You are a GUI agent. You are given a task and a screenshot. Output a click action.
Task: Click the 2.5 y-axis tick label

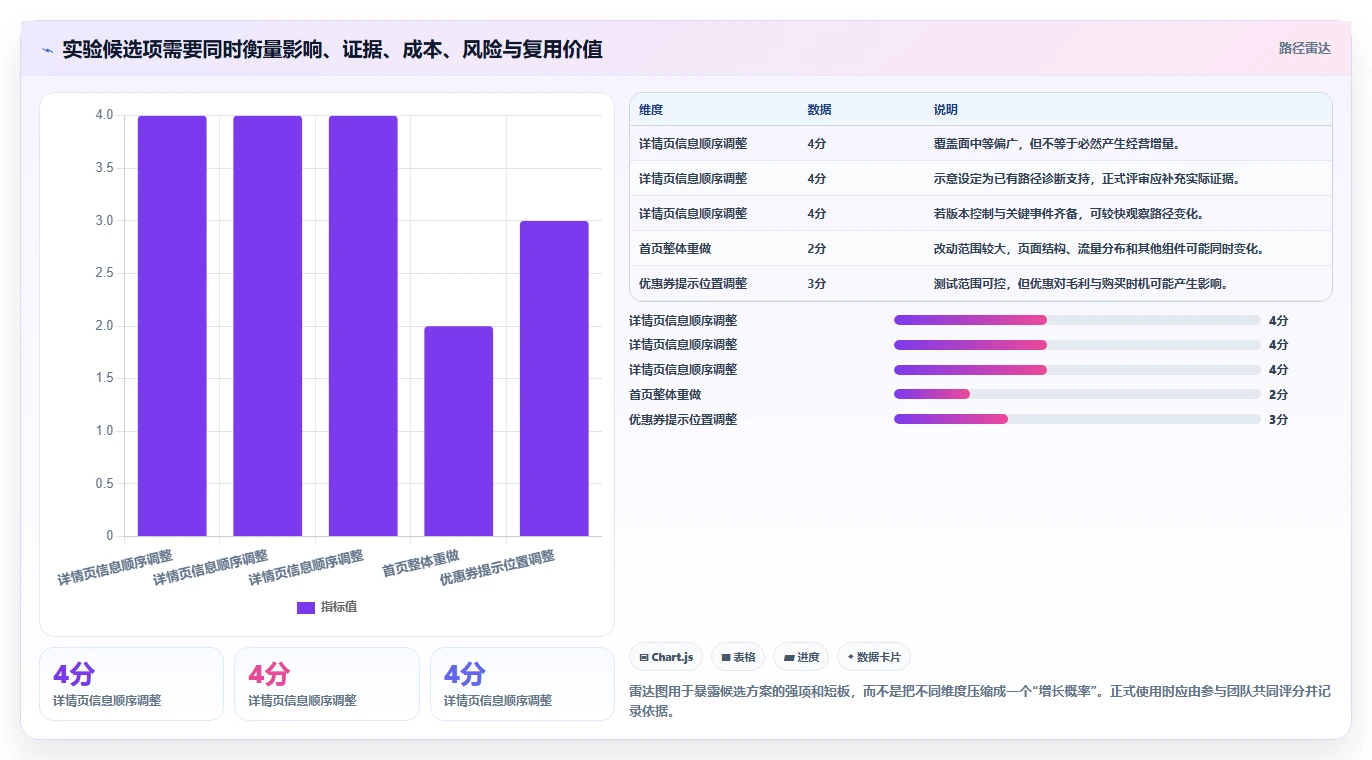104,273
